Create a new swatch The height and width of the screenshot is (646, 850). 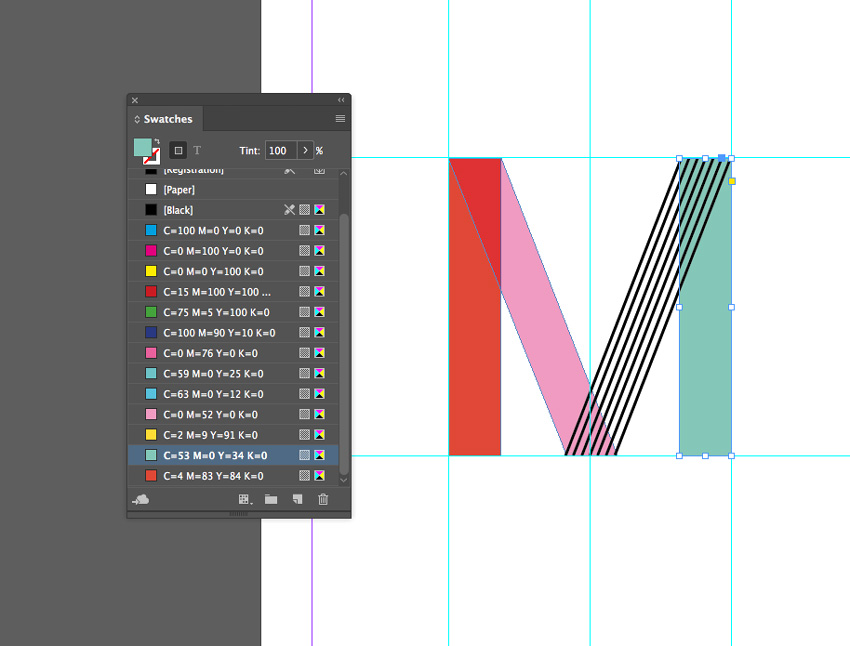tap(297, 500)
